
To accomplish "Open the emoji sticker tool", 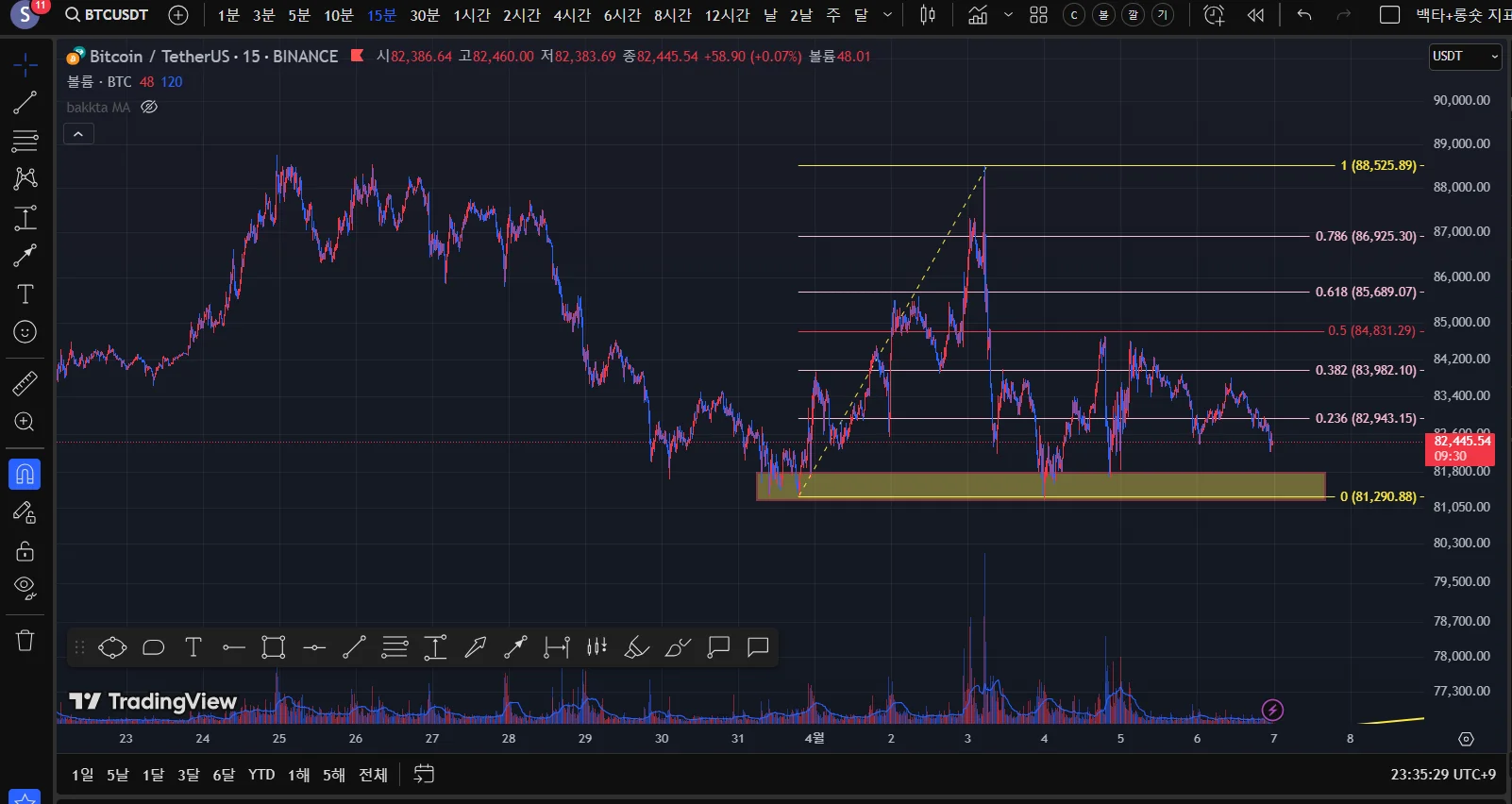I will [x=25, y=332].
